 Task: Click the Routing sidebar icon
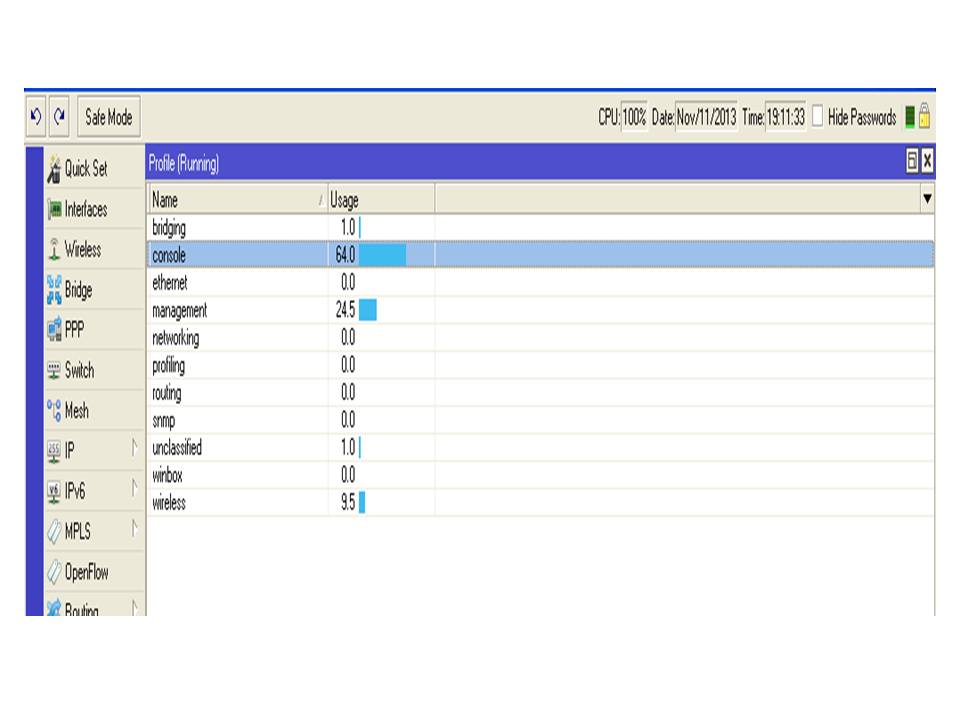(54, 608)
